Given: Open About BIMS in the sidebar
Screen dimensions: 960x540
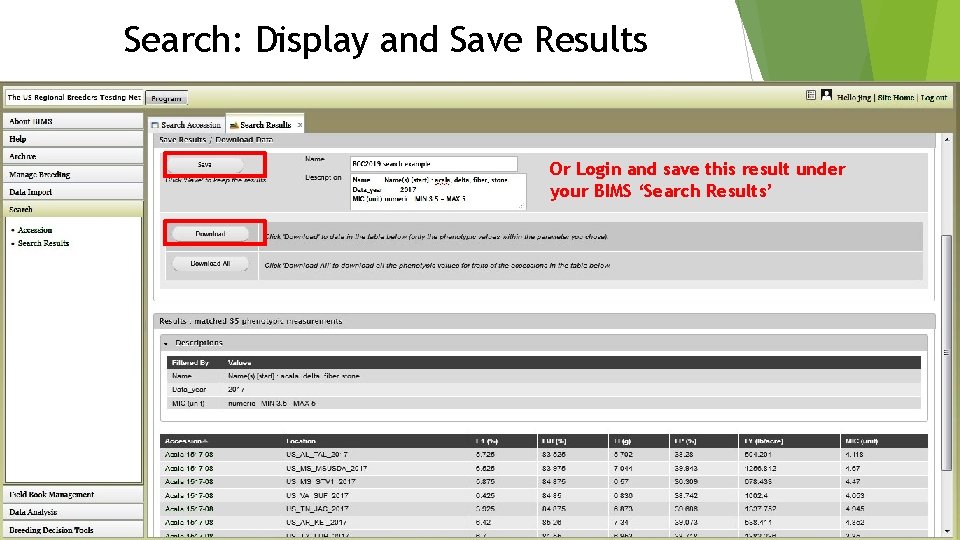Looking at the screenshot, I should 73,121.
